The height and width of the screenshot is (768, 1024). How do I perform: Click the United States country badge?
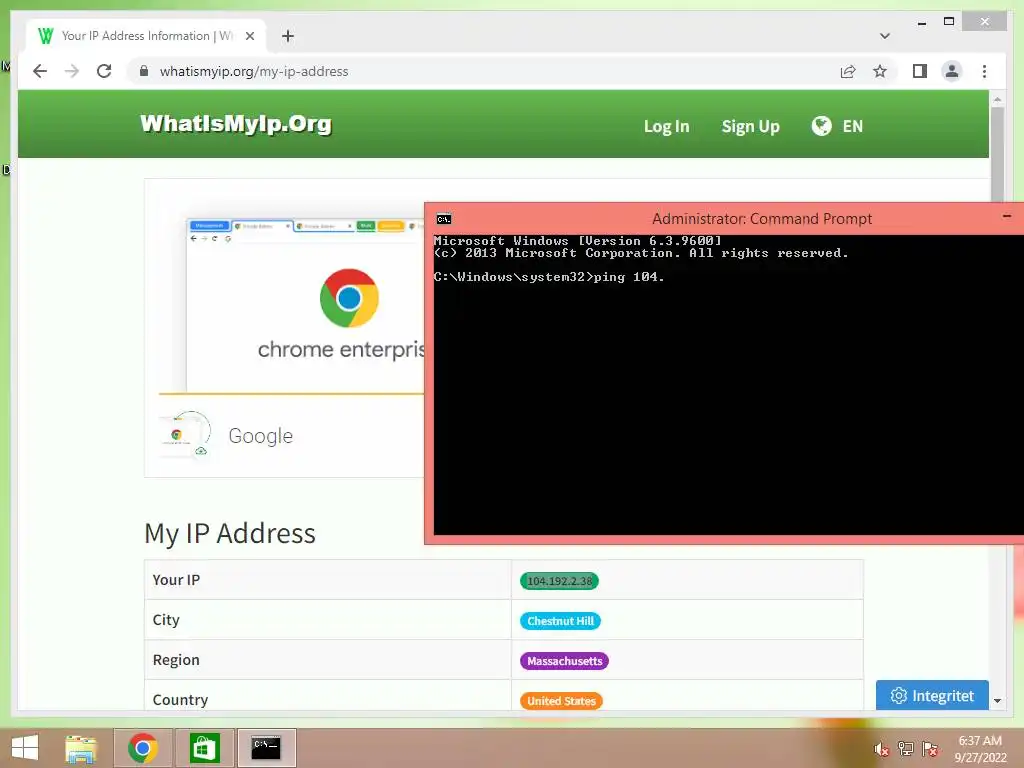(x=561, y=701)
